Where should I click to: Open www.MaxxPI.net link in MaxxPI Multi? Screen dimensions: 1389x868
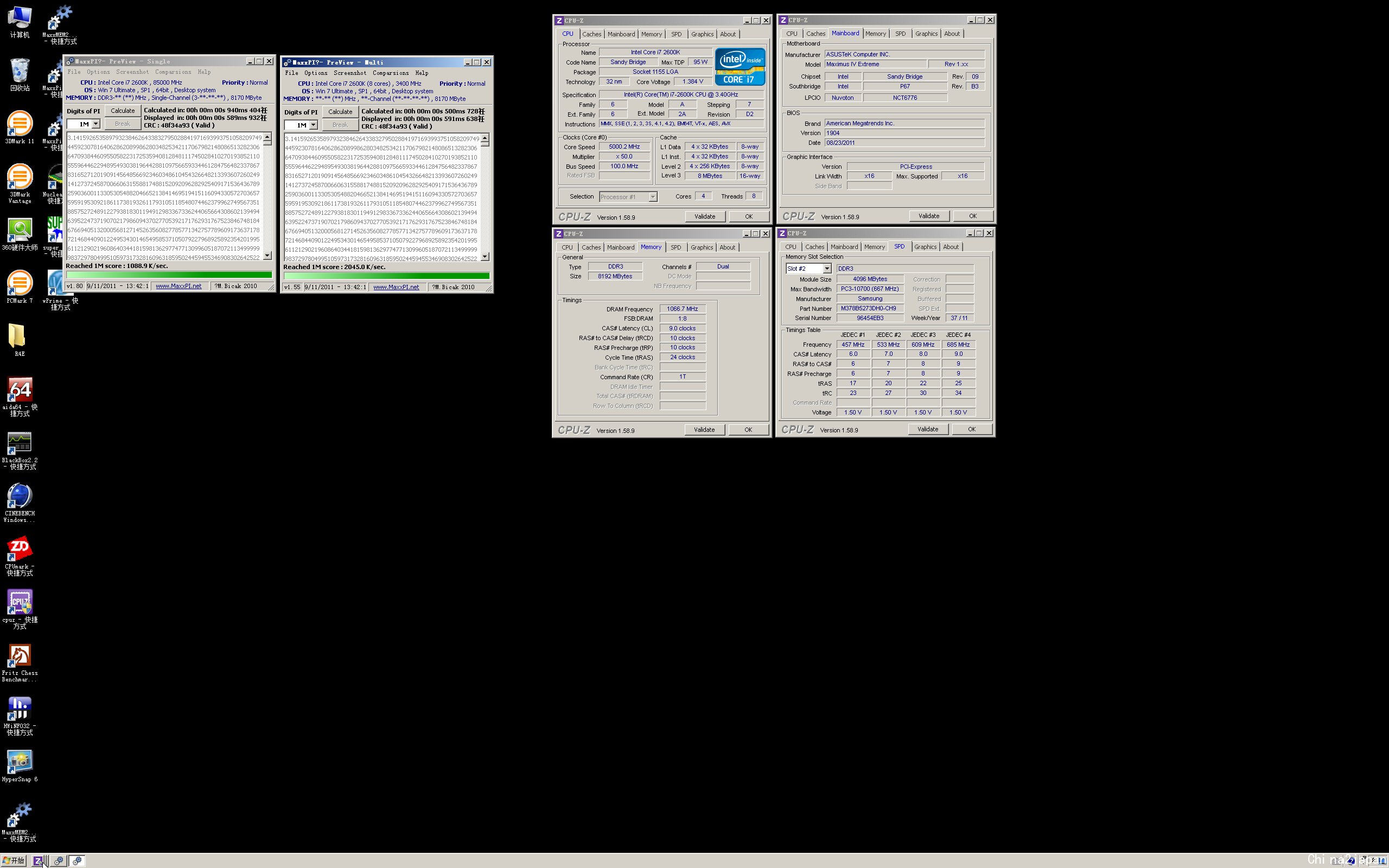tap(396, 287)
